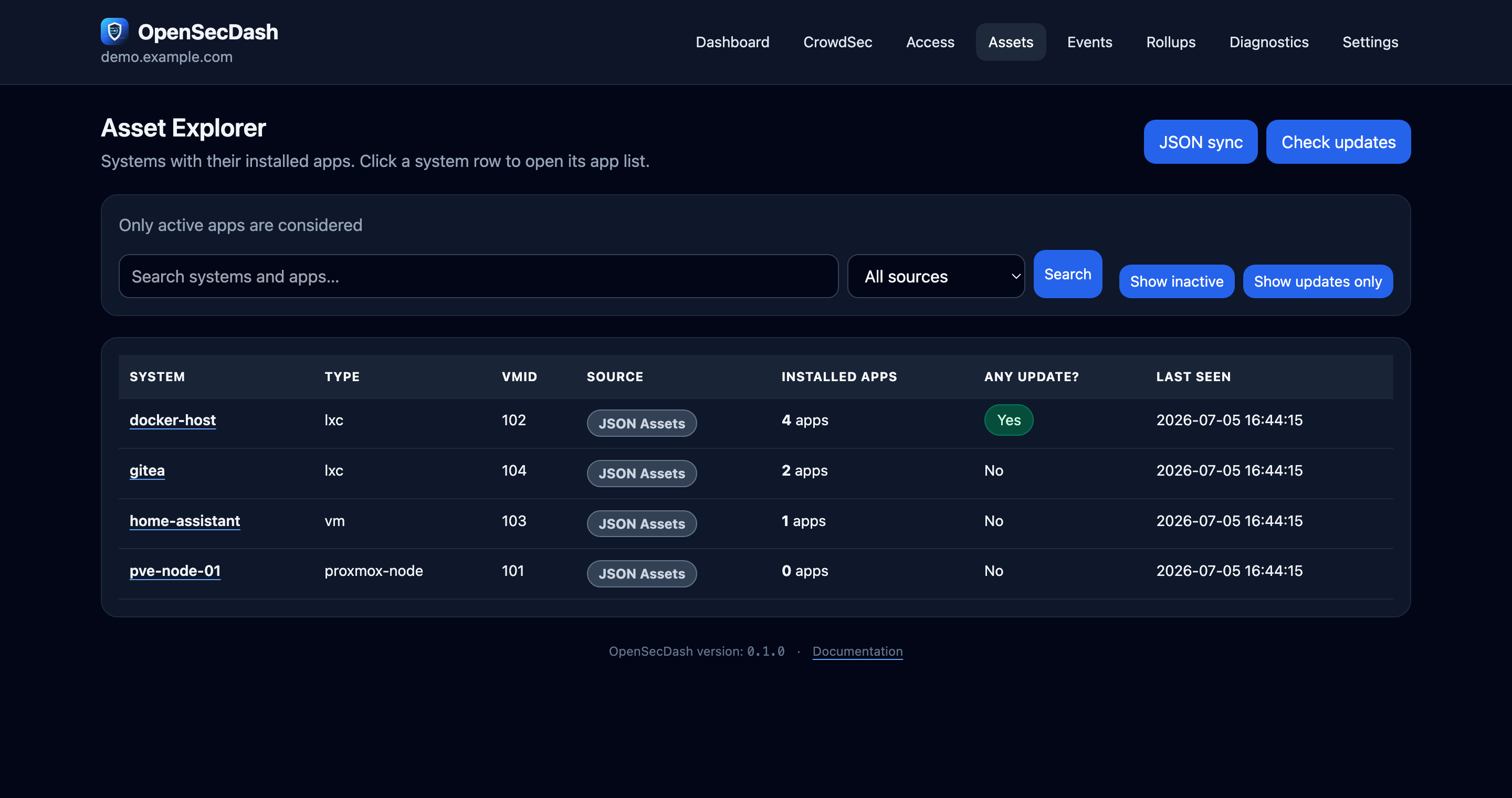The height and width of the screenshot is (798, 1512).
Task: Click the JSON Assets badge in gitea row
Action: click(642, 474)
